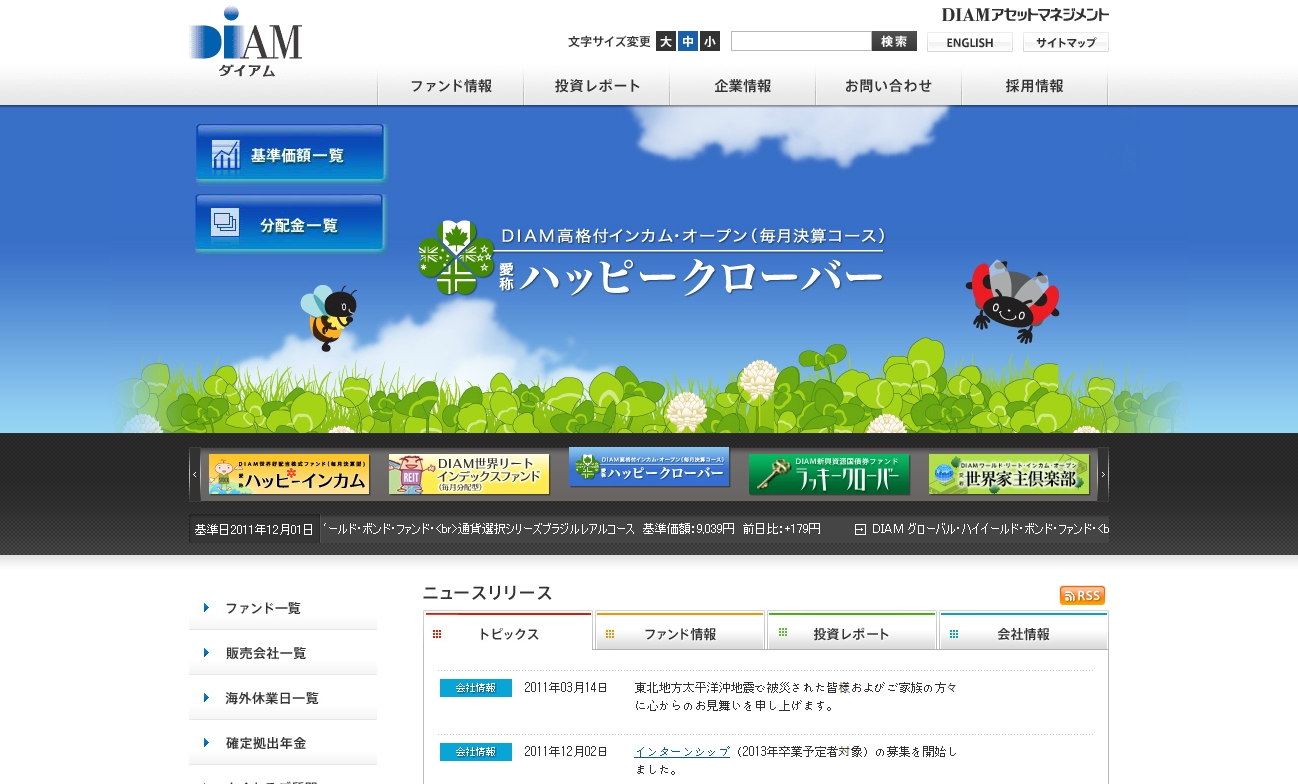Image resolution: width=1298 pixels, height=784 pixels.
Task: Open the 基準価額一覧 button
Action: (x=290, y=153)
